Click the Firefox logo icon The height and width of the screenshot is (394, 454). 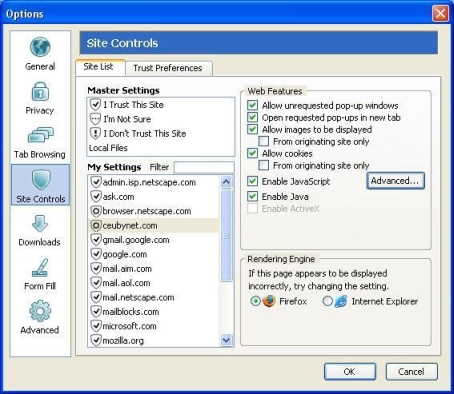click(x=269, y=301)
